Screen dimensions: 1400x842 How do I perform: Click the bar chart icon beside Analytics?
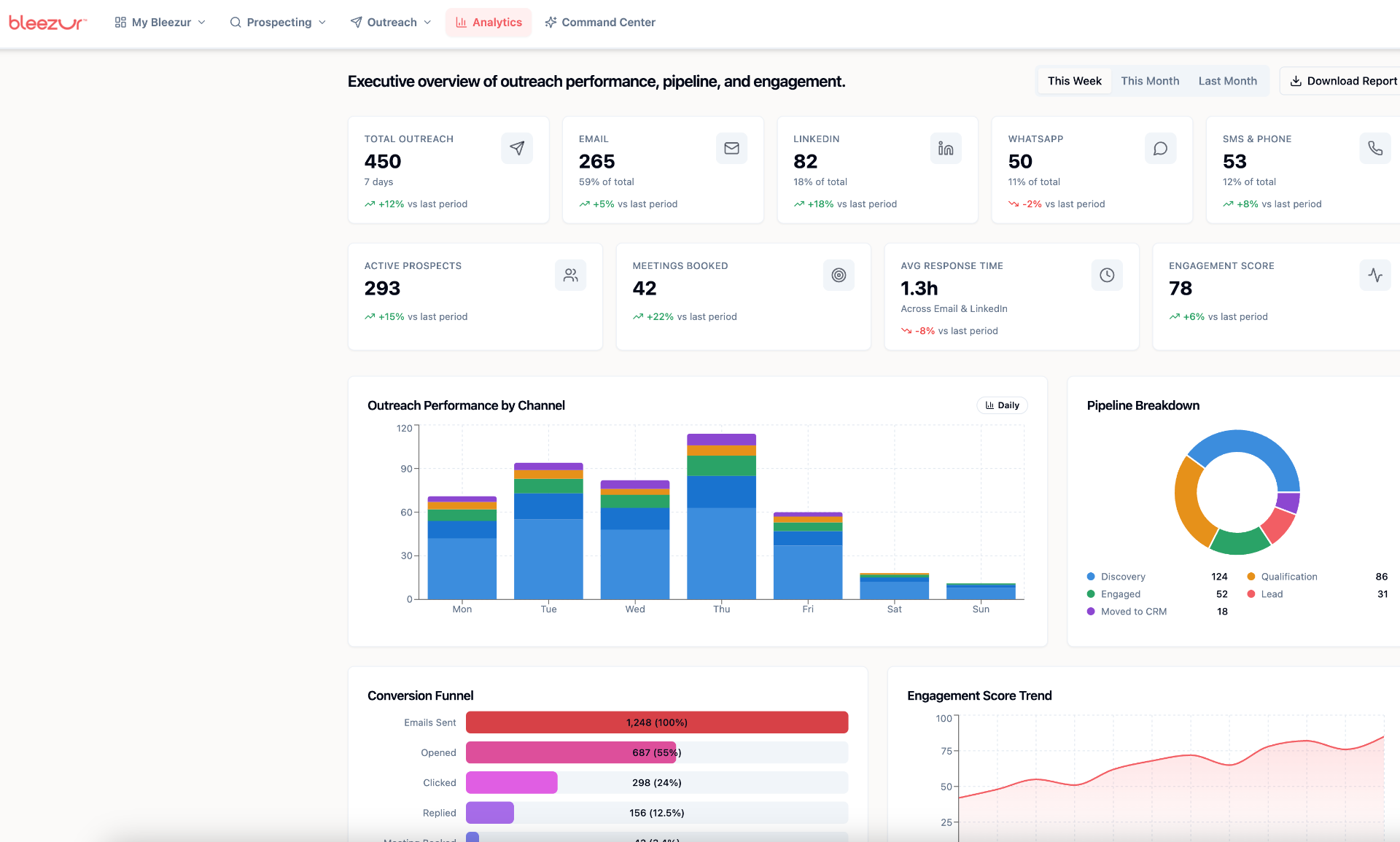point(461,23)
